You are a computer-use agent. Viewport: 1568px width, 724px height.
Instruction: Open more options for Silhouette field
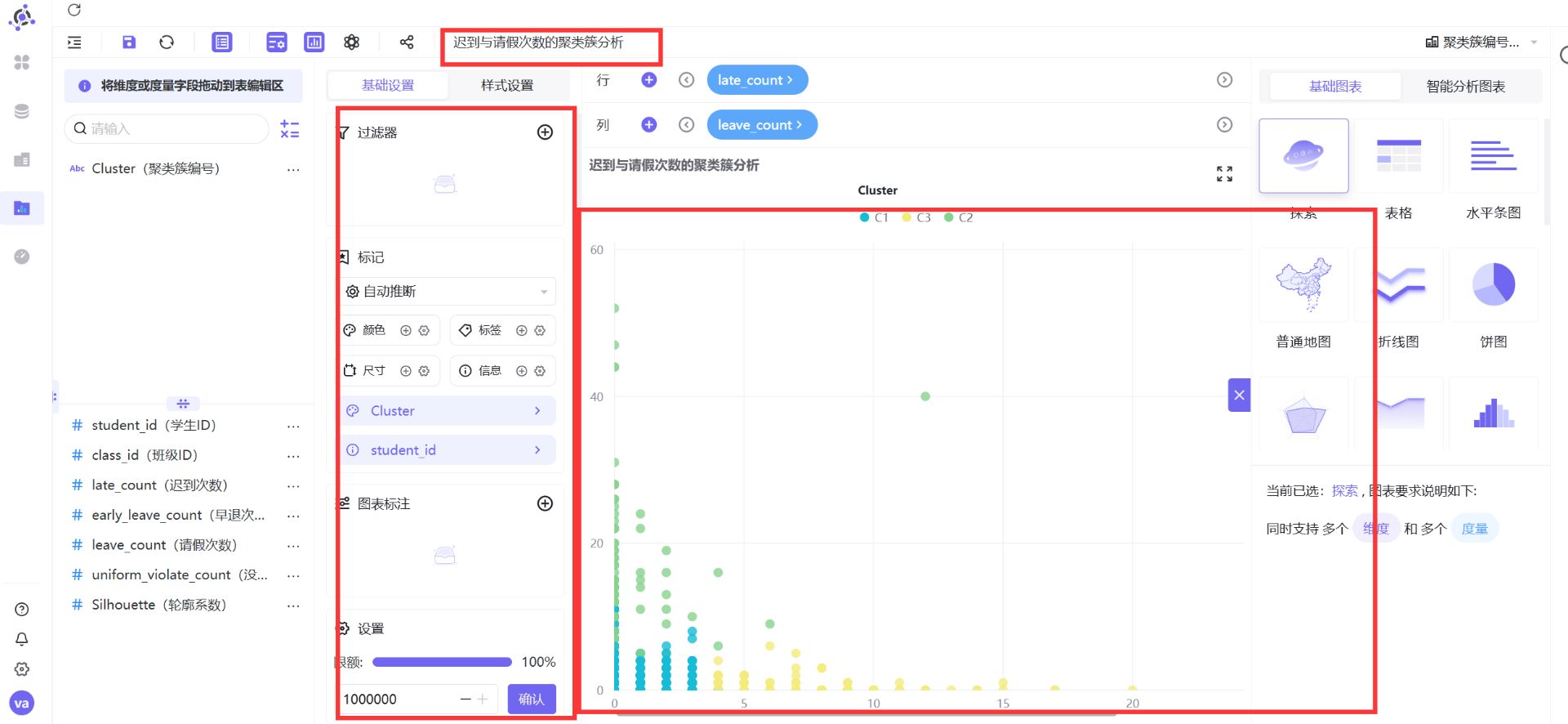point(293,606)
